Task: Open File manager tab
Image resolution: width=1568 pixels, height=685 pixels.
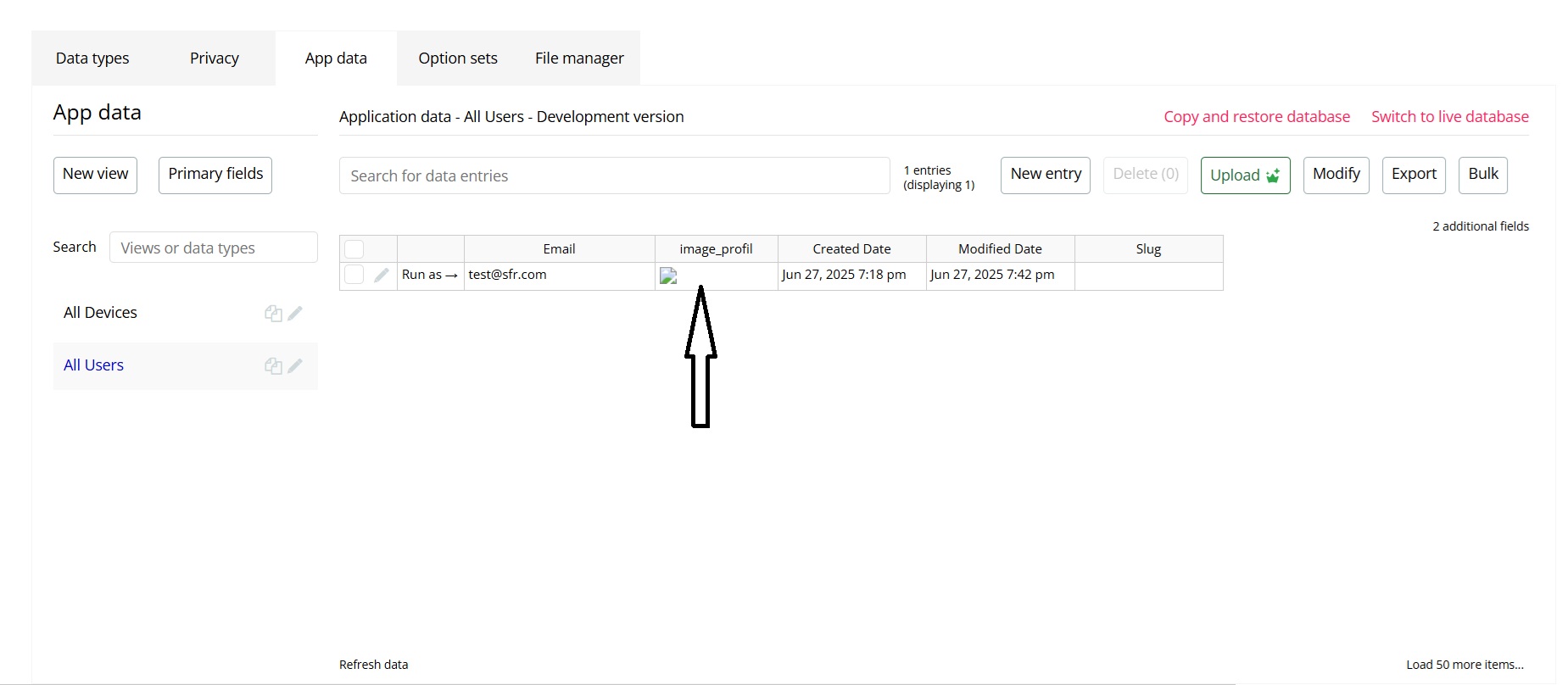Action: (x=579, y=58)
